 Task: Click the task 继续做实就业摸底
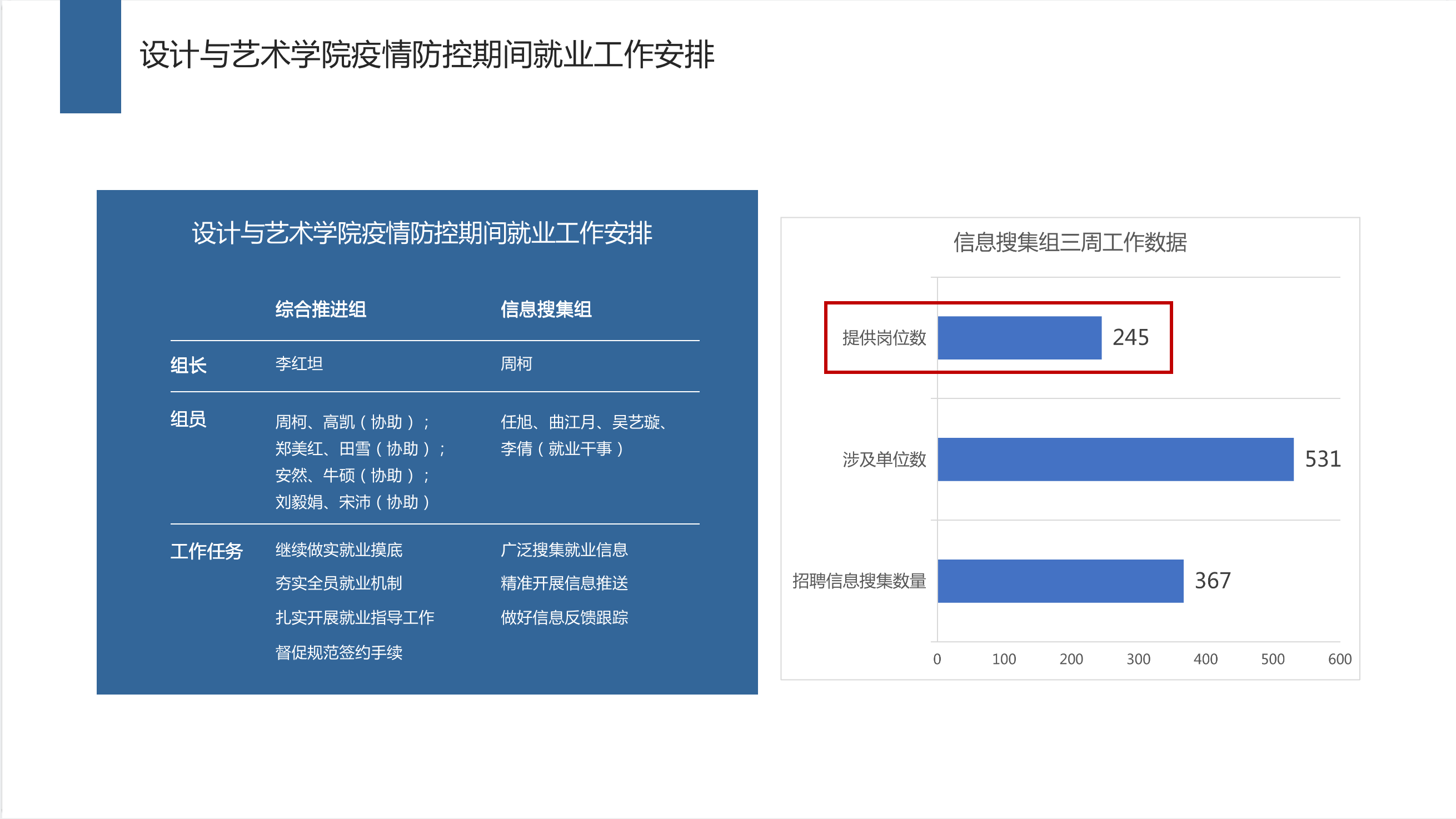338,550
